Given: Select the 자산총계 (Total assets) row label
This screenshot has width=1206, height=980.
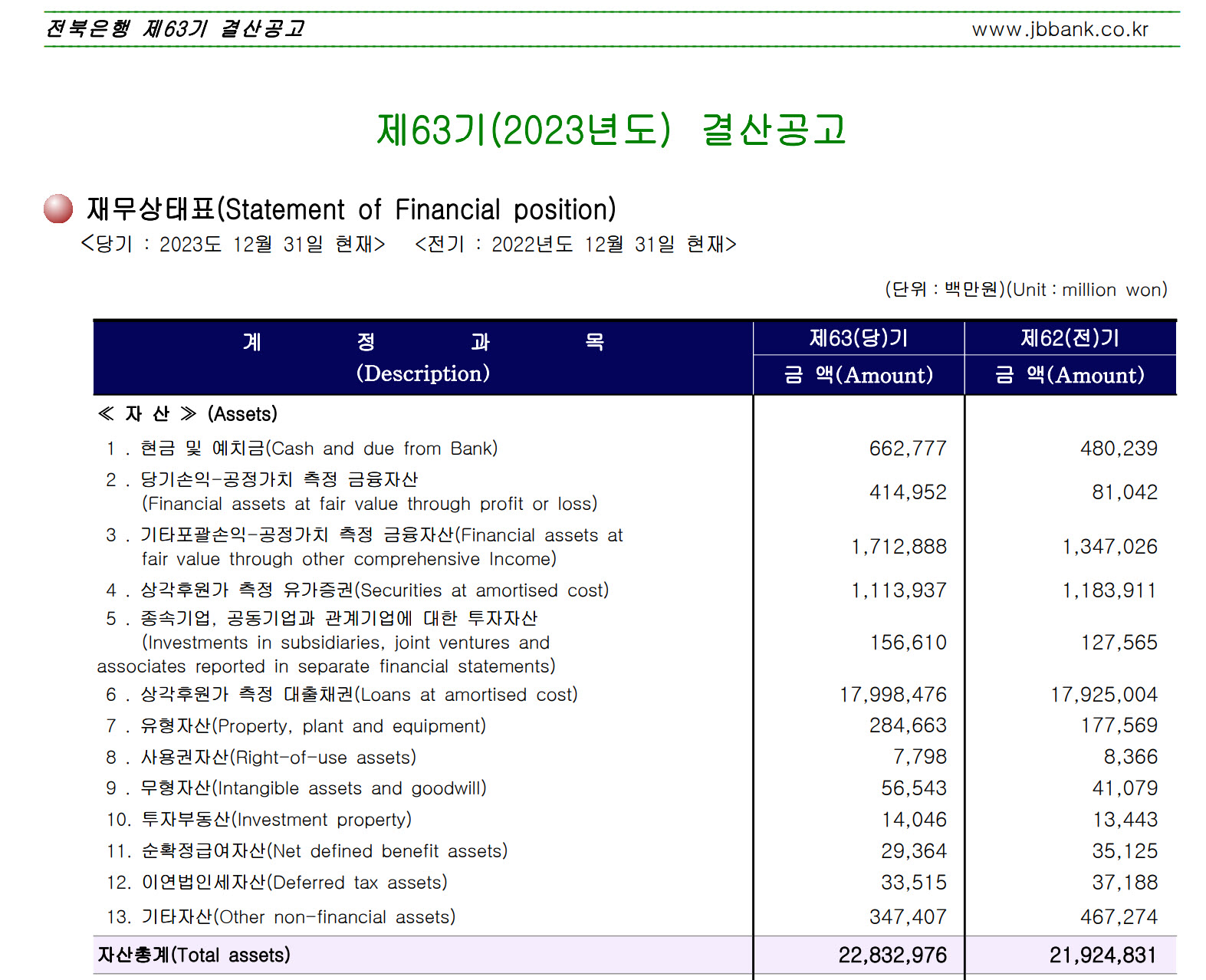Looking at the screenshot, I should click(194, 955).
